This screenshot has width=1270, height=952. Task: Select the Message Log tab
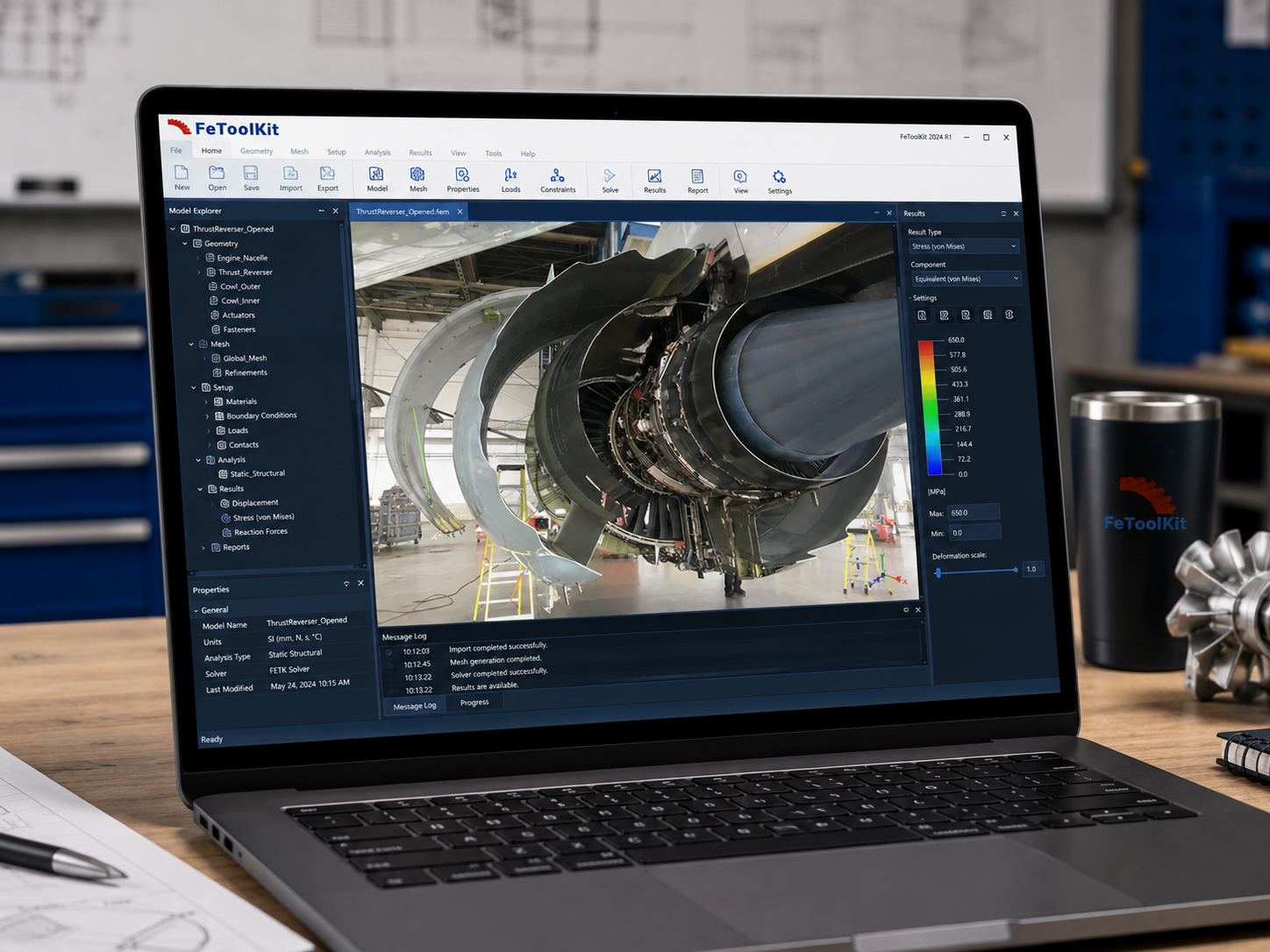click(x=414, y=706)
